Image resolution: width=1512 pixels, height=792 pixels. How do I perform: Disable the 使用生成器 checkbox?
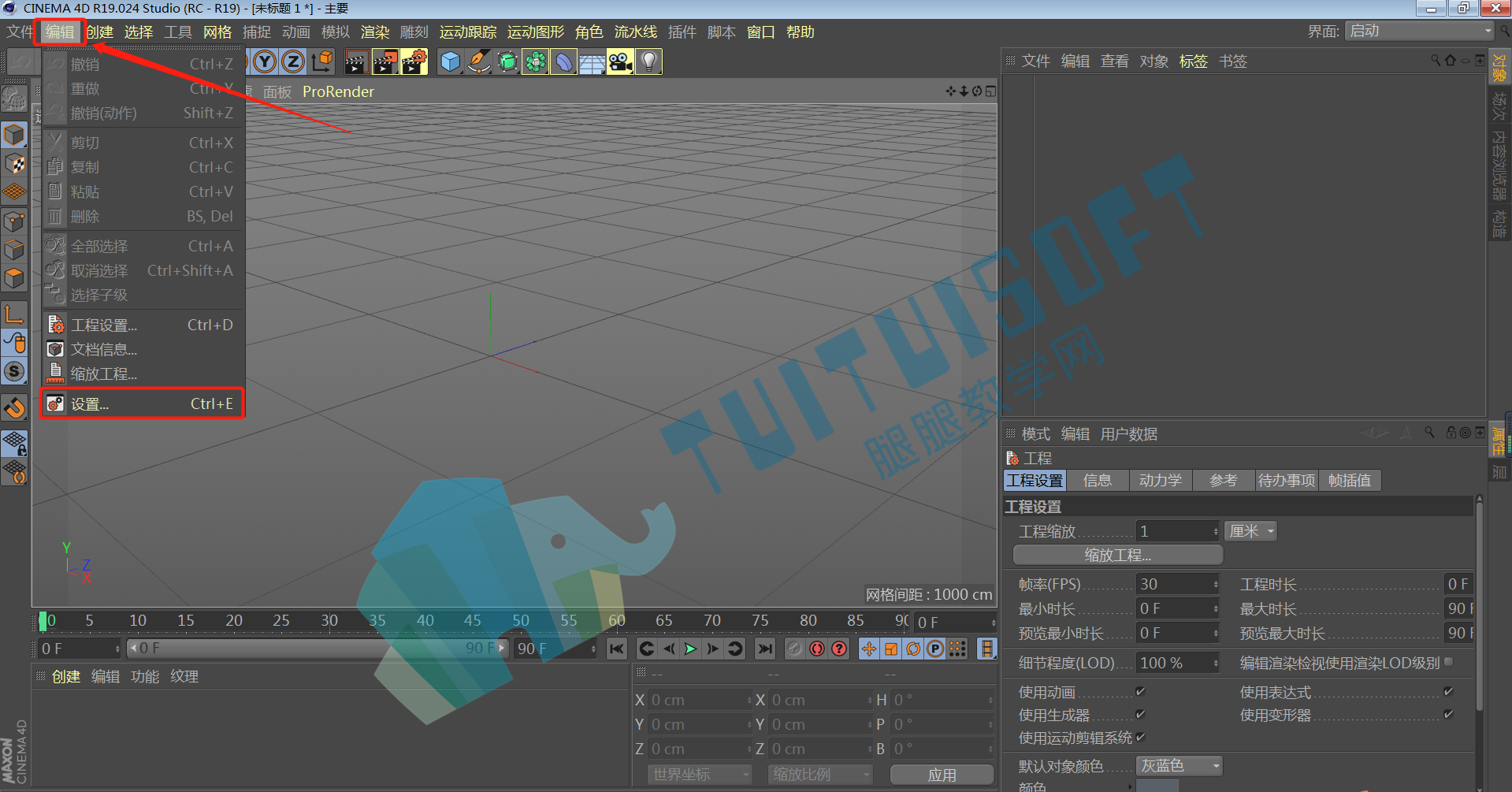(1140, 715)
